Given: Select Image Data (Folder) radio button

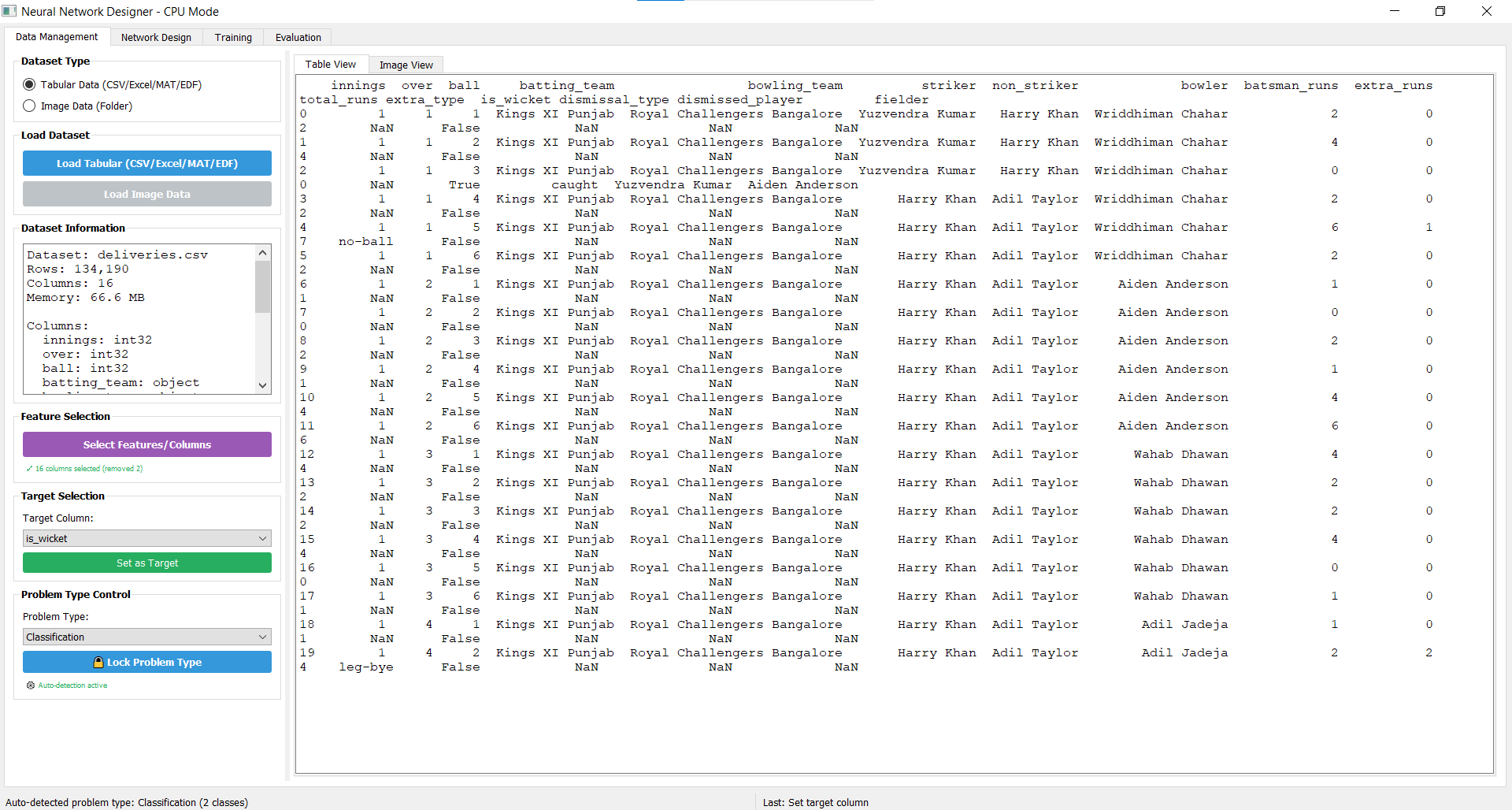Looking at the screenshot, I should coord(29,106).
